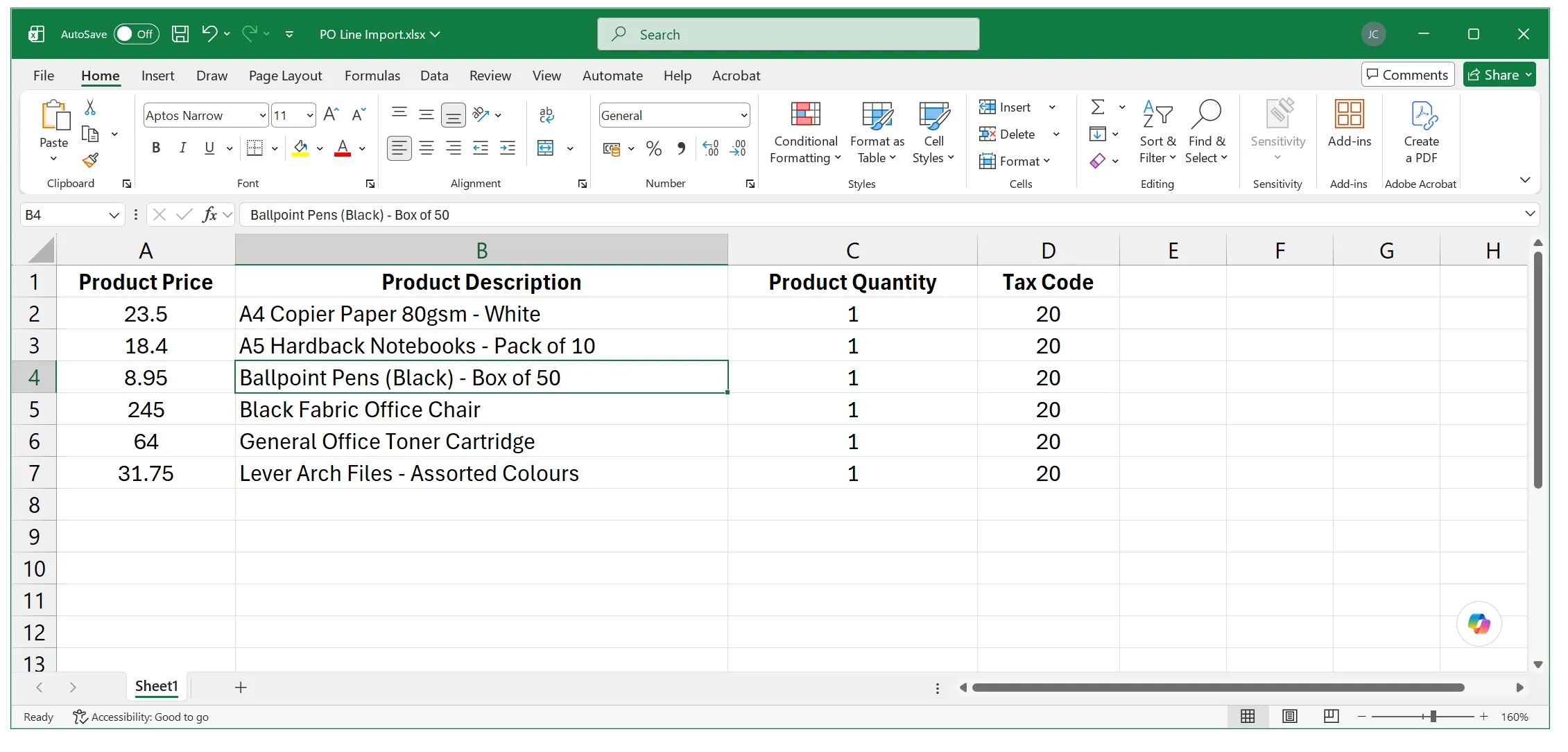Viewport: 1568px width, 752px height.
Task: Click the yellow Fill Color swatch
Action: [300, 148]
